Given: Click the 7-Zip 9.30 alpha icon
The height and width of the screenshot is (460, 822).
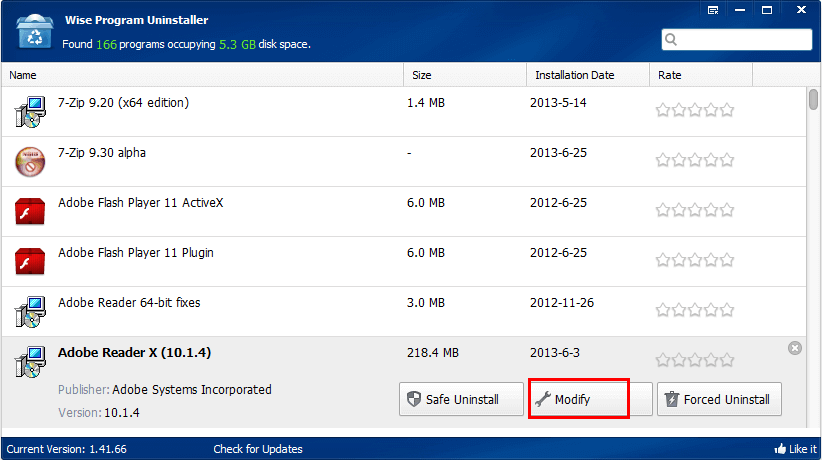Looking at the screenshot, I should point(30,161).
